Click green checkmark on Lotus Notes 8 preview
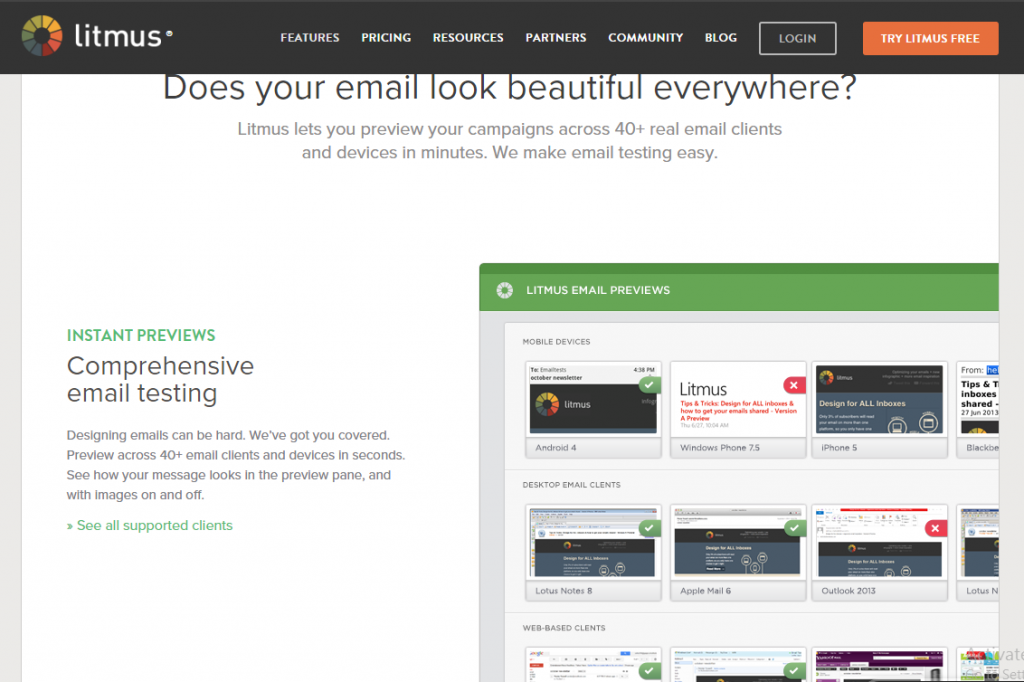 click(x=649, y=528)
